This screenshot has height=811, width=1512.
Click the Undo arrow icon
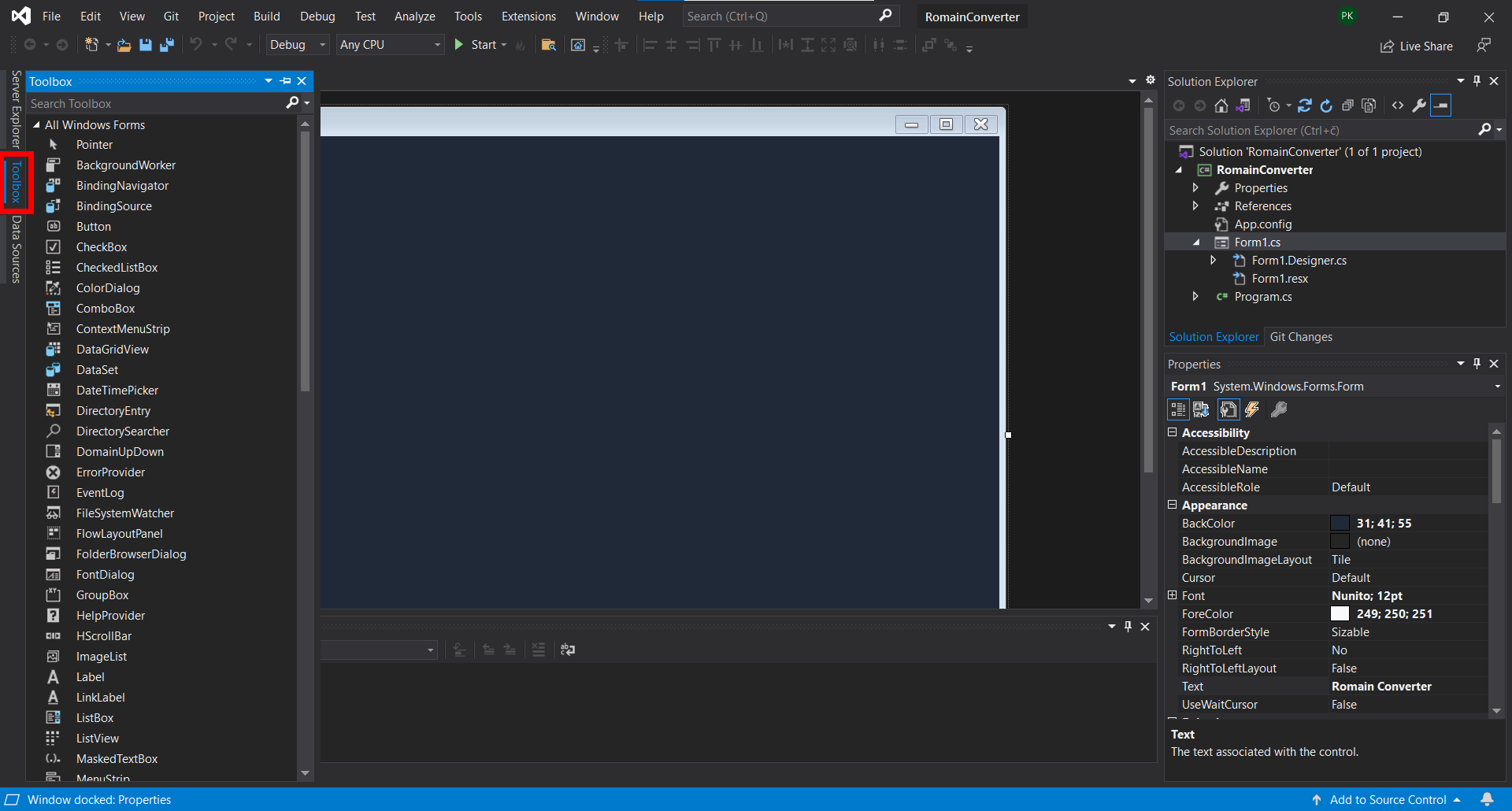[196, 45]
